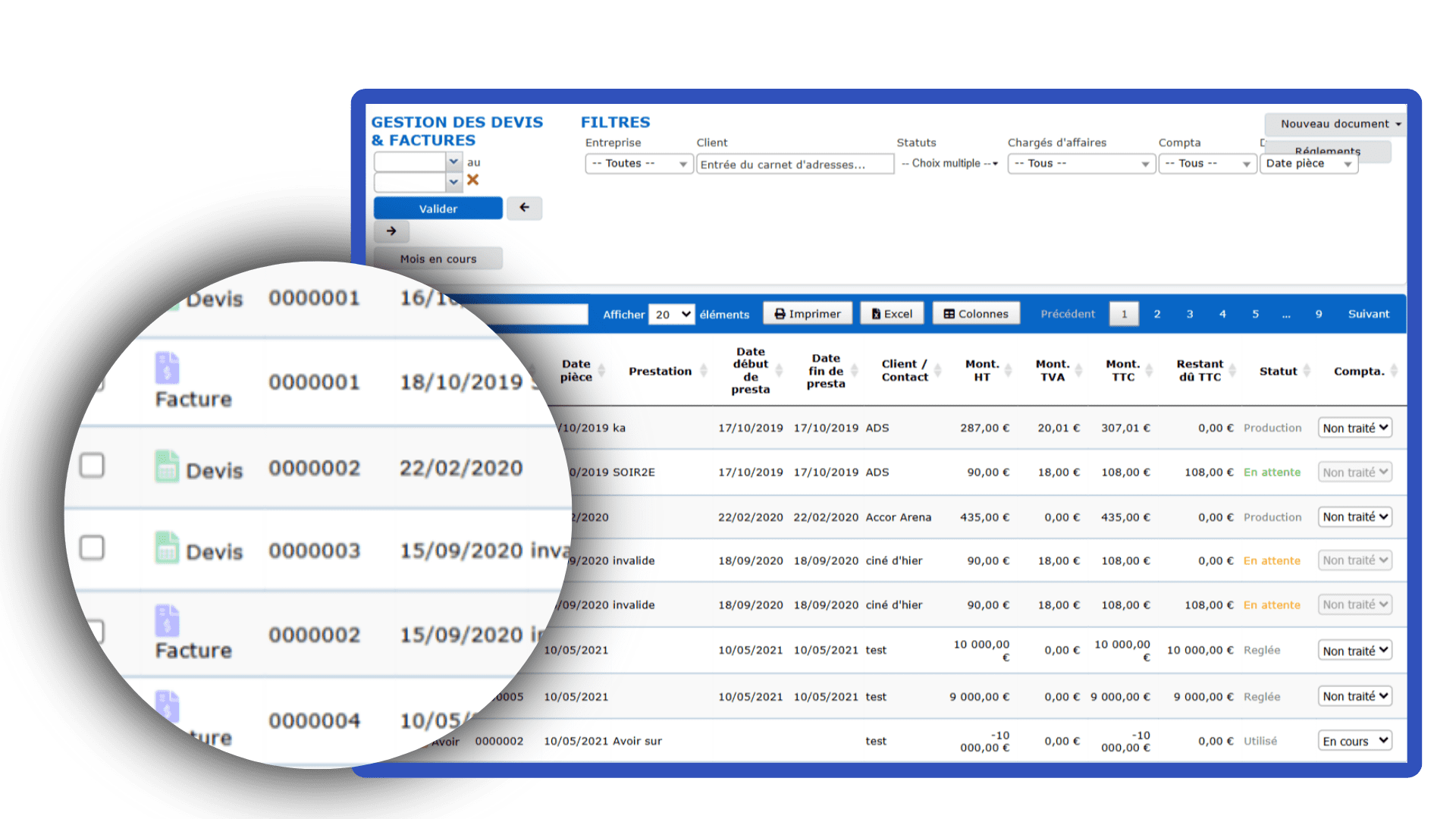
Task: Click the purple Facture 0000001 document icon
Action: [167, 368]
